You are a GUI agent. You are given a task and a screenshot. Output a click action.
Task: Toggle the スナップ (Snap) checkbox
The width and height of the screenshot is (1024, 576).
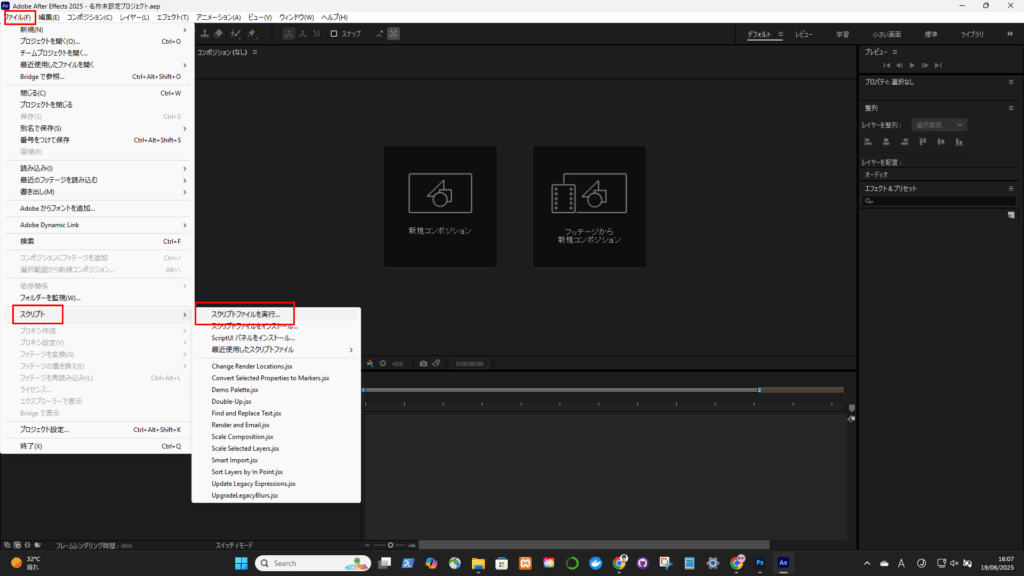(334, 34)
